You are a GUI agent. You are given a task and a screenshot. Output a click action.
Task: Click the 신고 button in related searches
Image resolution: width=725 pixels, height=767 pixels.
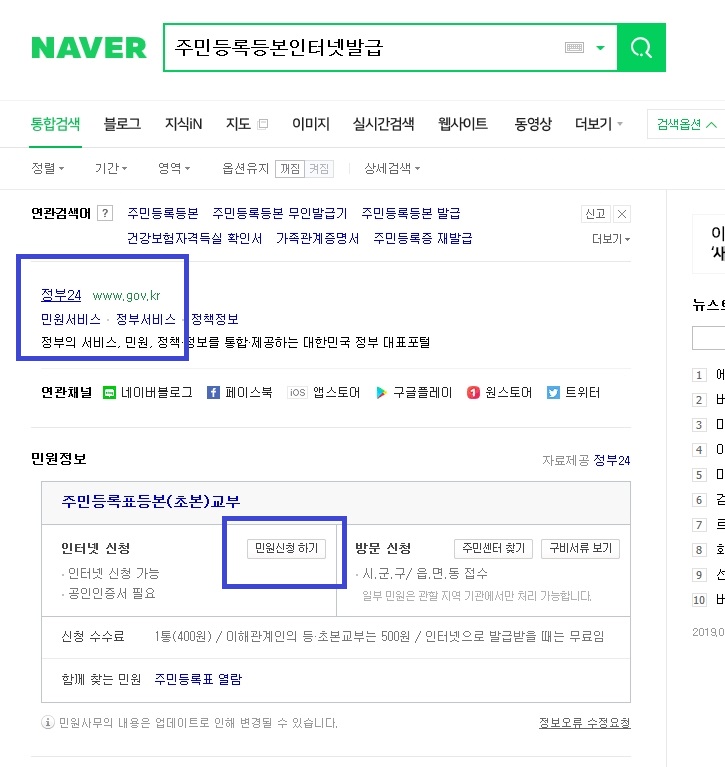click(595, 214)
